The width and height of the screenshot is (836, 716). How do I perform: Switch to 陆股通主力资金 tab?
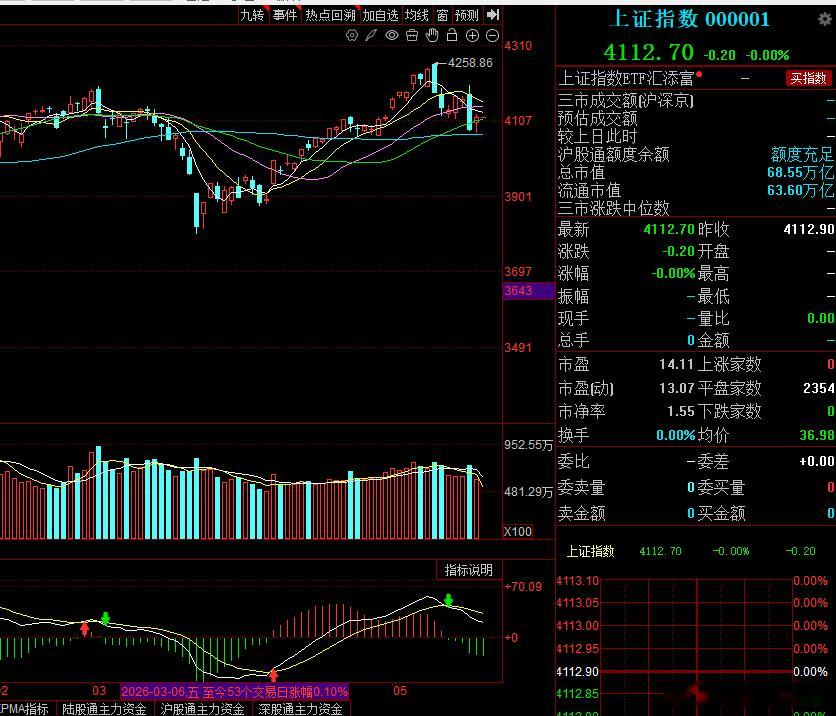(104, 709)
